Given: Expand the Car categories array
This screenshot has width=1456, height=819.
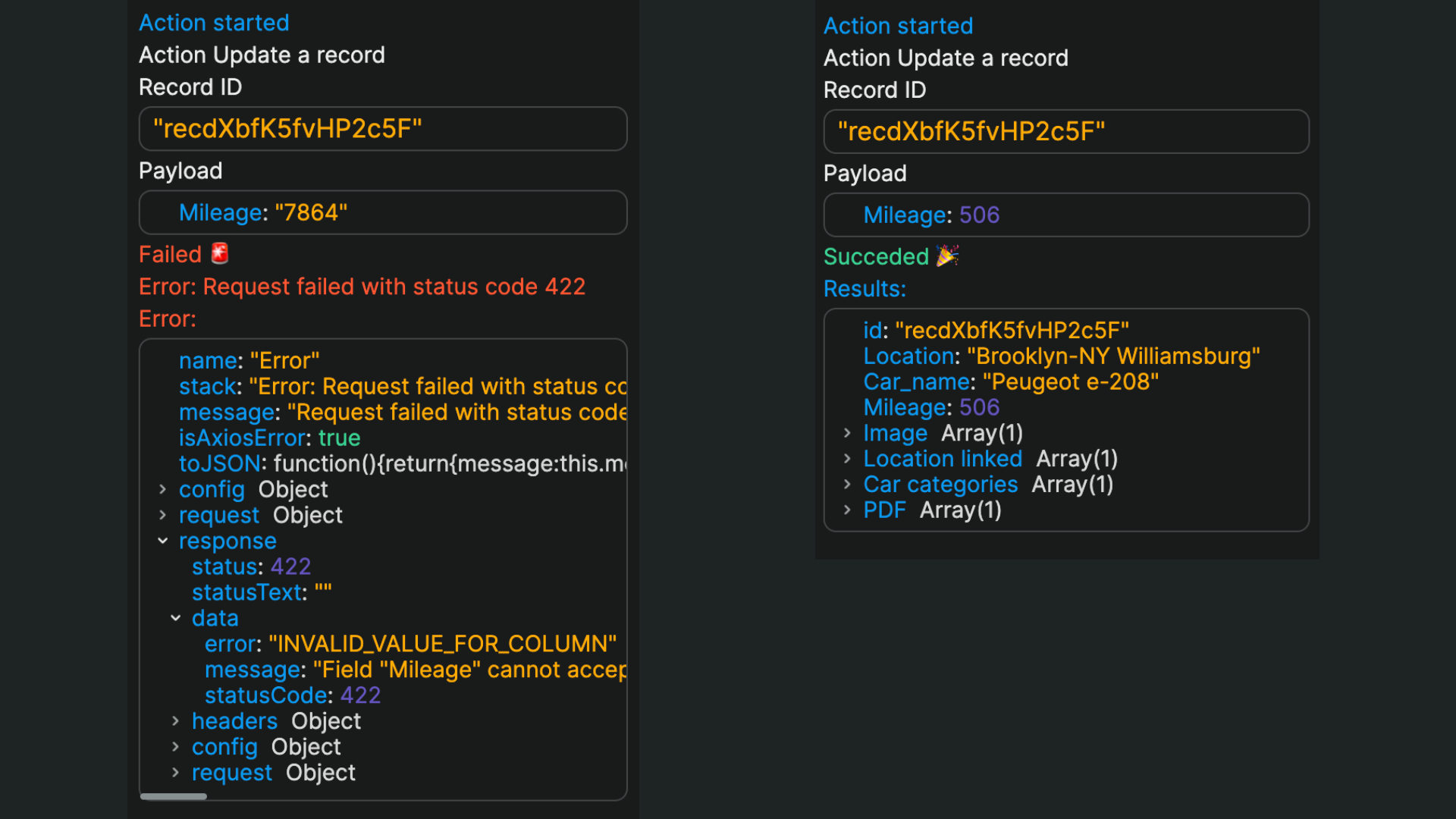Looking at the screenshot, I should pos(847,485).
